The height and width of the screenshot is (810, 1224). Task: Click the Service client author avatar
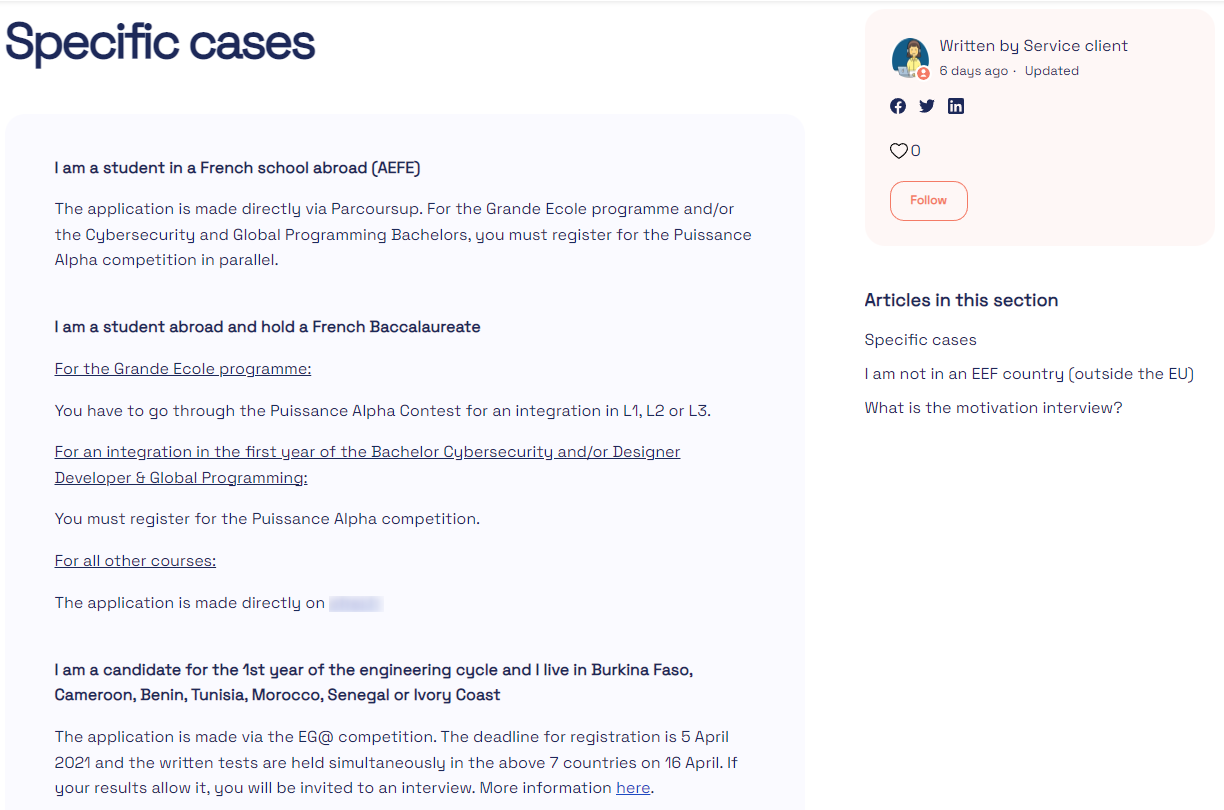pos(910,58)
